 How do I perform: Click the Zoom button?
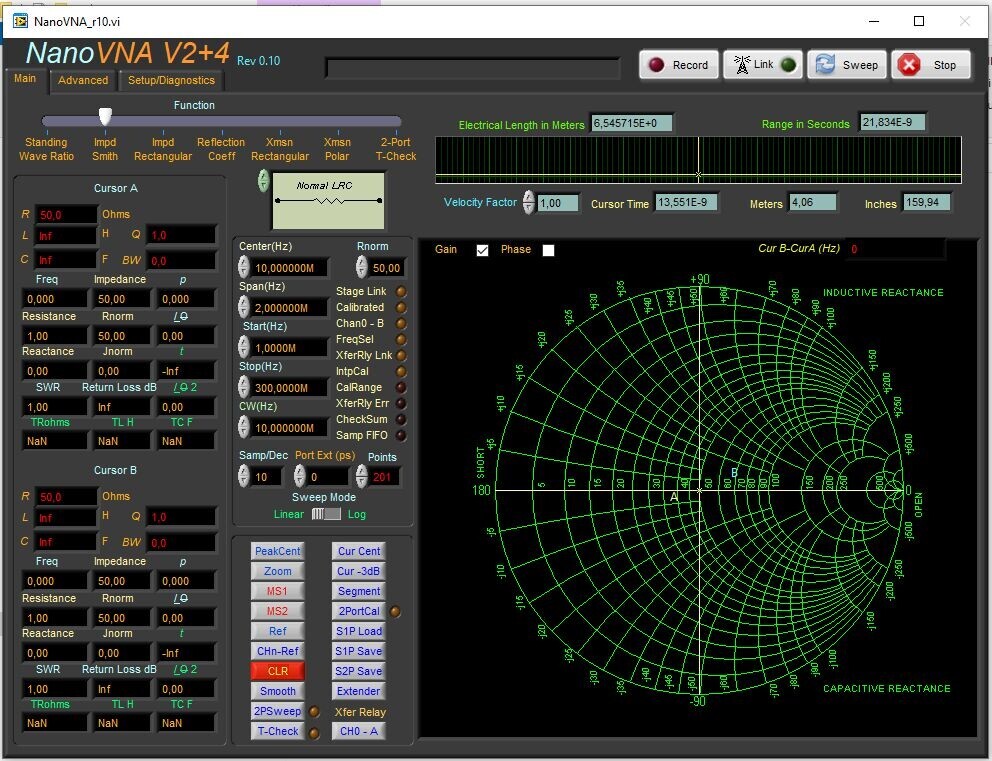click(278, 571)
